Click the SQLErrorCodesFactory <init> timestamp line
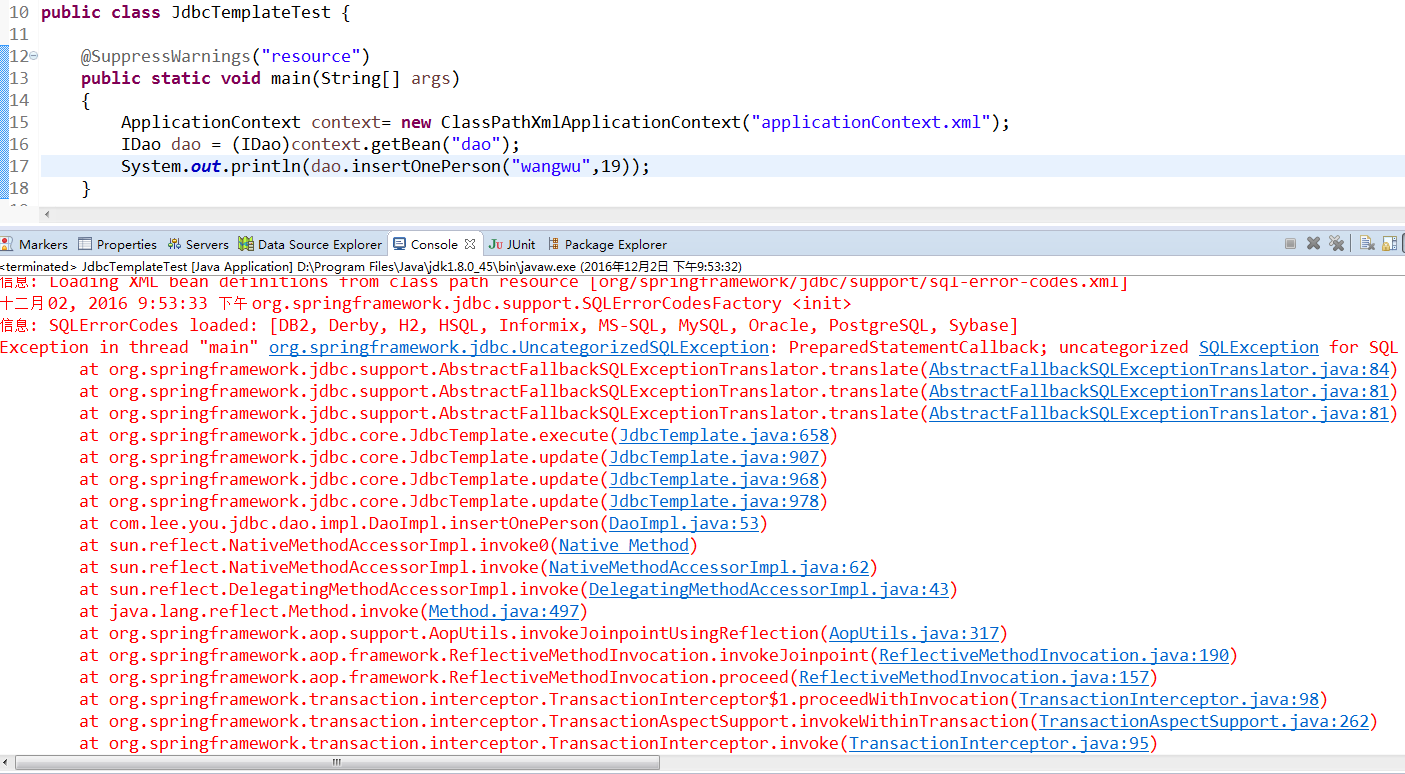Screen dimensions: 1405x774 [x=426, y=303]
